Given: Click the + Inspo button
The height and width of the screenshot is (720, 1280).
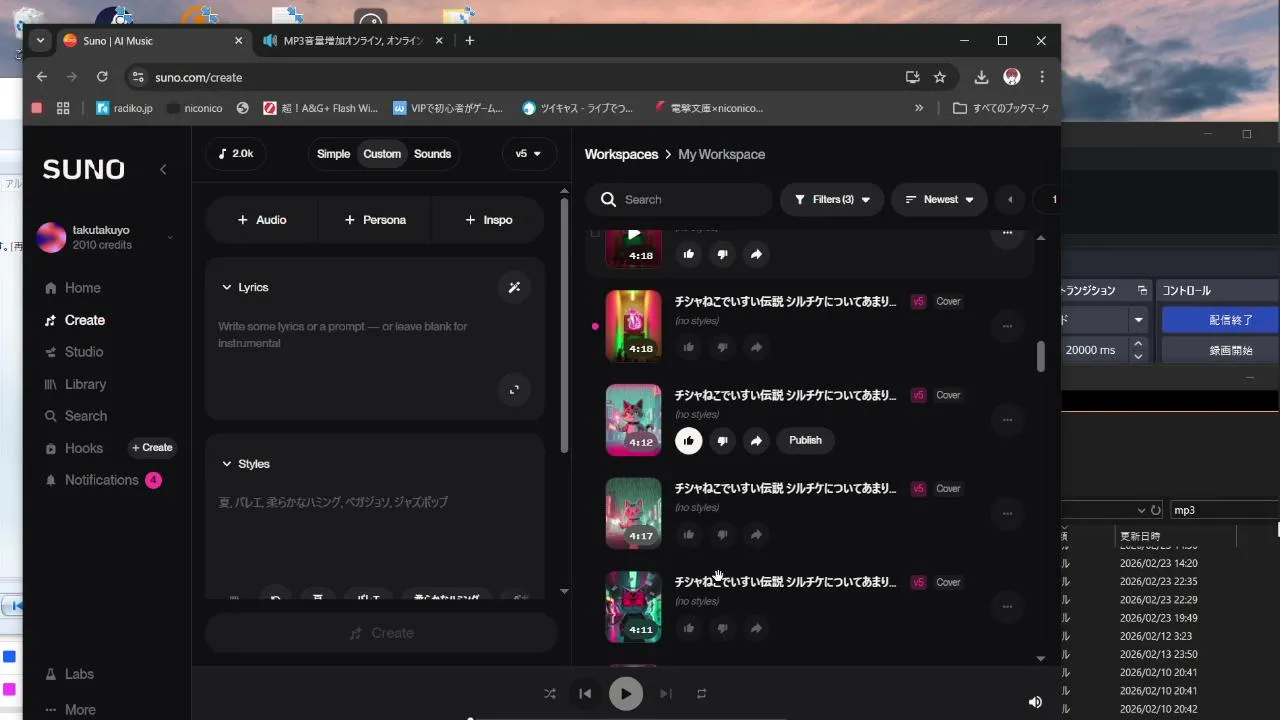Looking at the screenshot, I should click(488, 220).
